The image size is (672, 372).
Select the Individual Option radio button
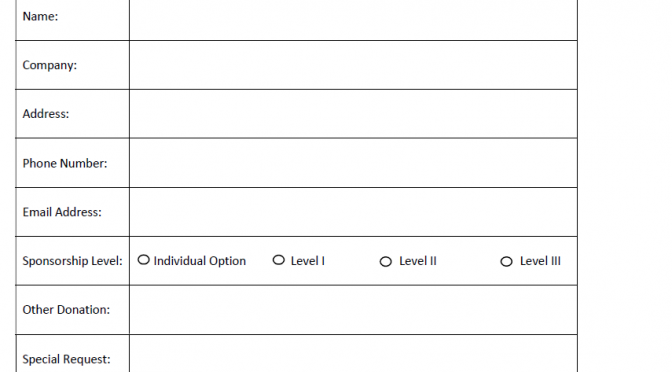[144, 260]
